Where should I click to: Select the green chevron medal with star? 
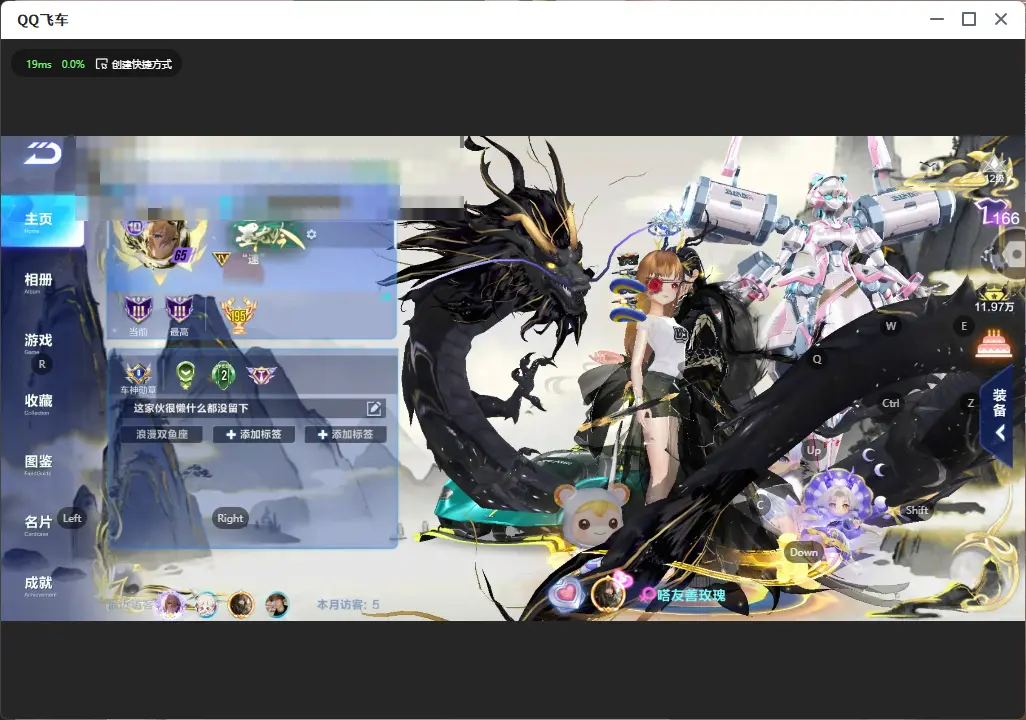186,374
